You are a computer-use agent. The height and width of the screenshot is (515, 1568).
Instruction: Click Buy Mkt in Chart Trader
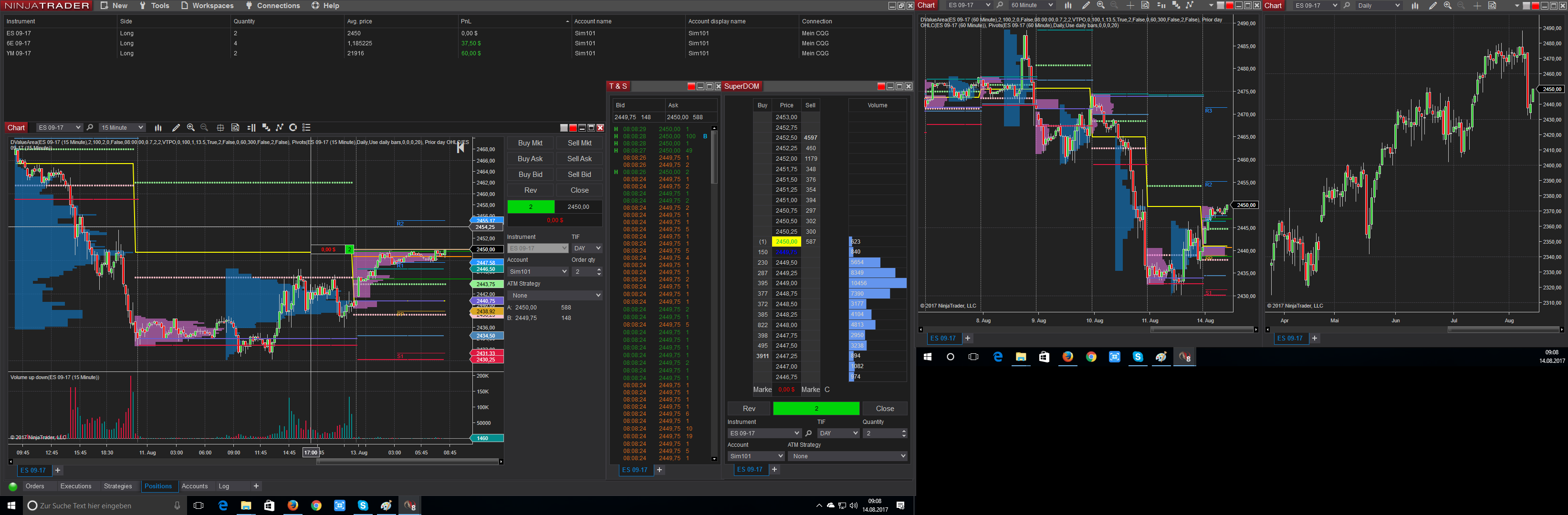coord(530,143)
